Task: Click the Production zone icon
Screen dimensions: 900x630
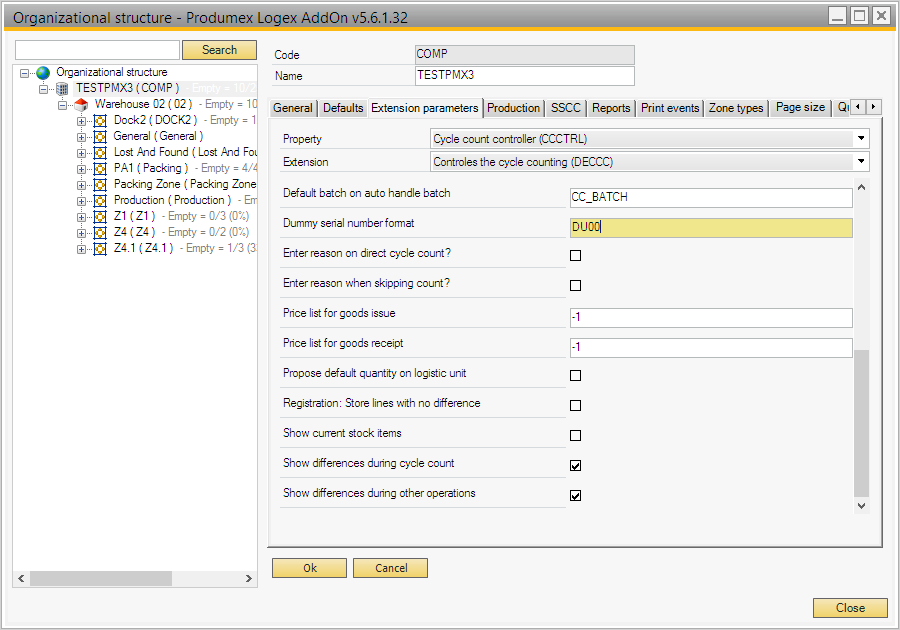Action: [100, 201]
